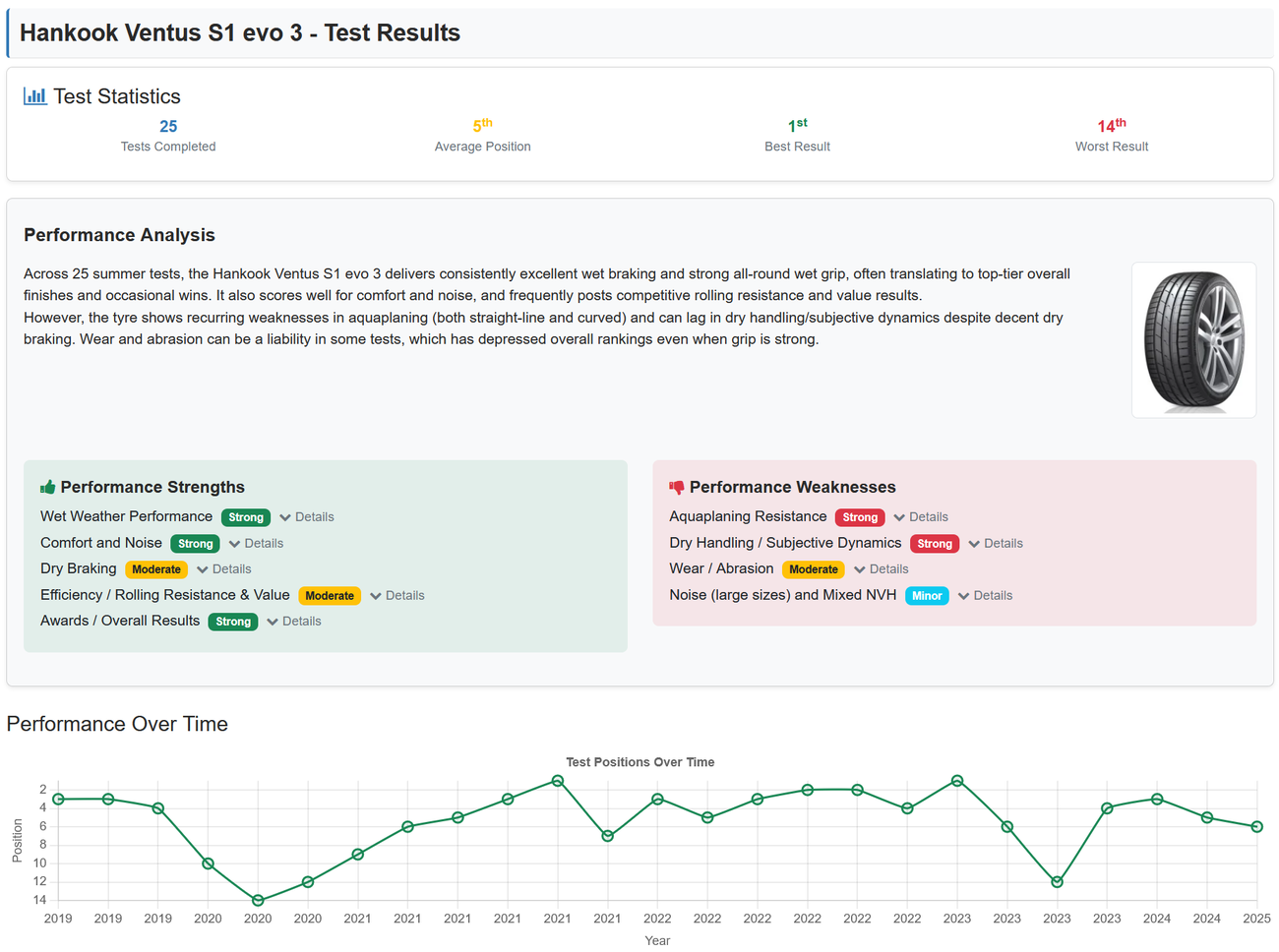Expand Wear / Abrasion details

[x=882, y=569]
